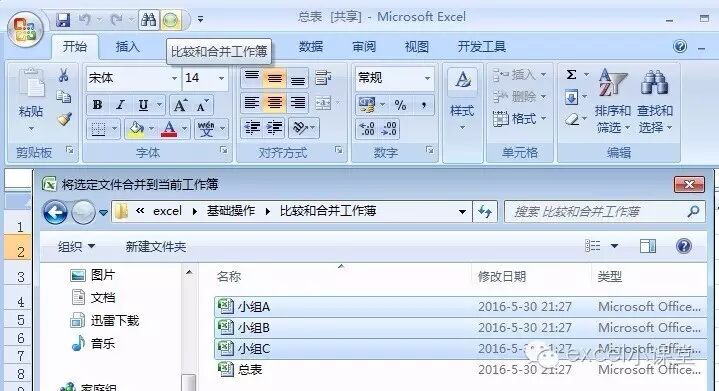
Task: Switch to 开发工具 ribbon tab
Action: 481,46
